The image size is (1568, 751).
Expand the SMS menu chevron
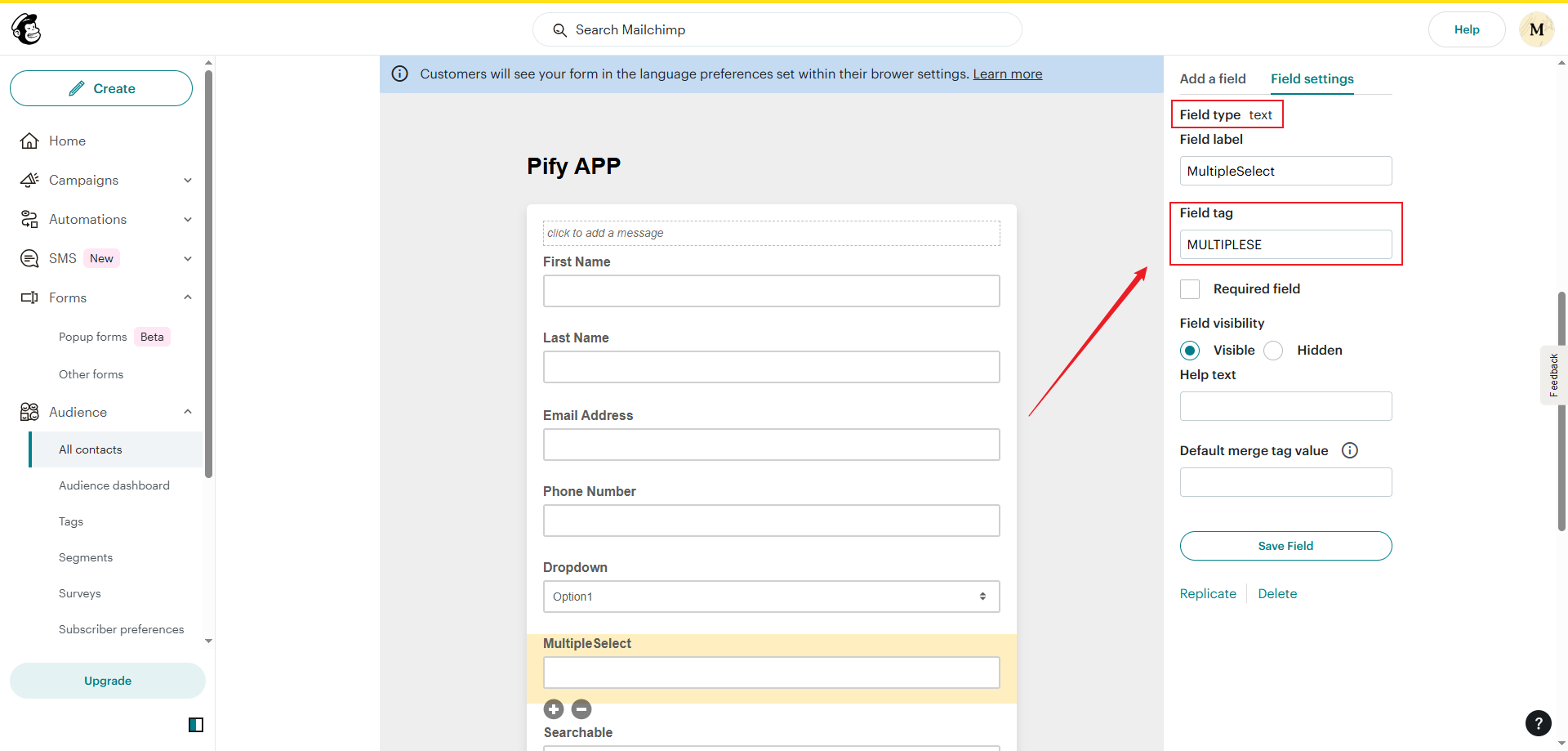188,258
